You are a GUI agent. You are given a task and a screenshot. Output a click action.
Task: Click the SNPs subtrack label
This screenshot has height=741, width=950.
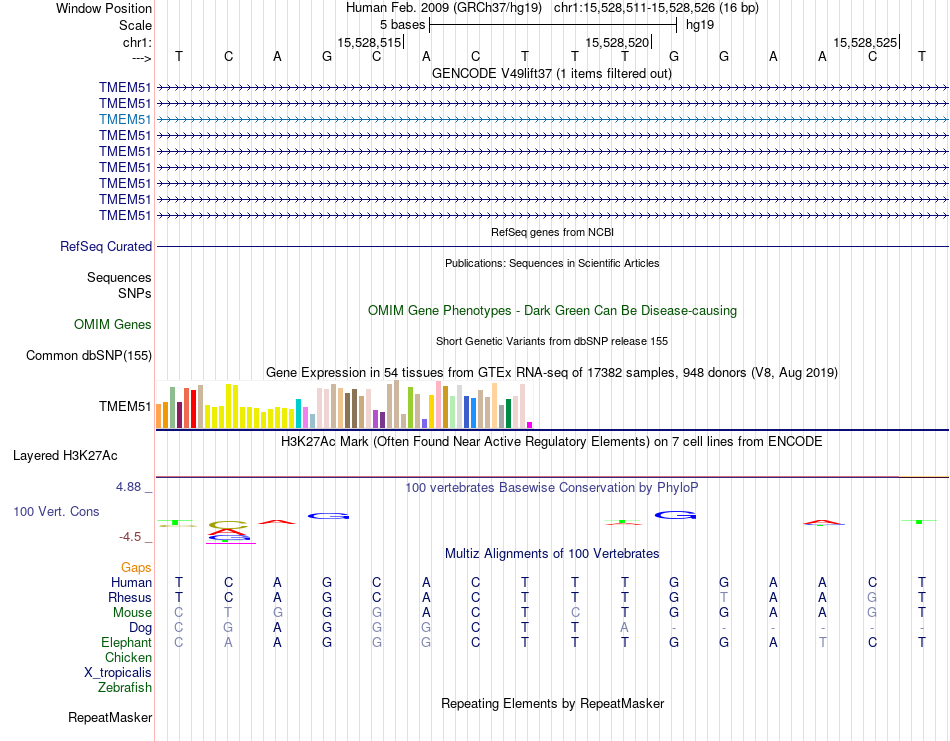(135, 293)
